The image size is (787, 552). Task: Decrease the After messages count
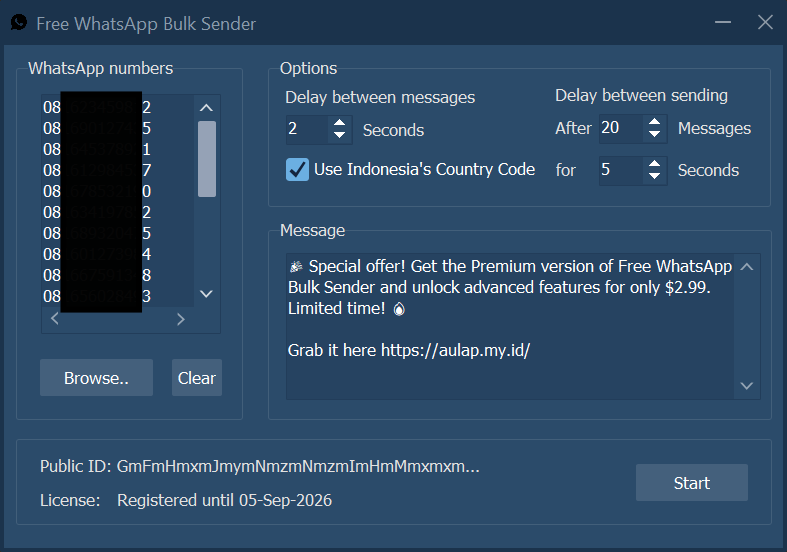click(655, 134)
